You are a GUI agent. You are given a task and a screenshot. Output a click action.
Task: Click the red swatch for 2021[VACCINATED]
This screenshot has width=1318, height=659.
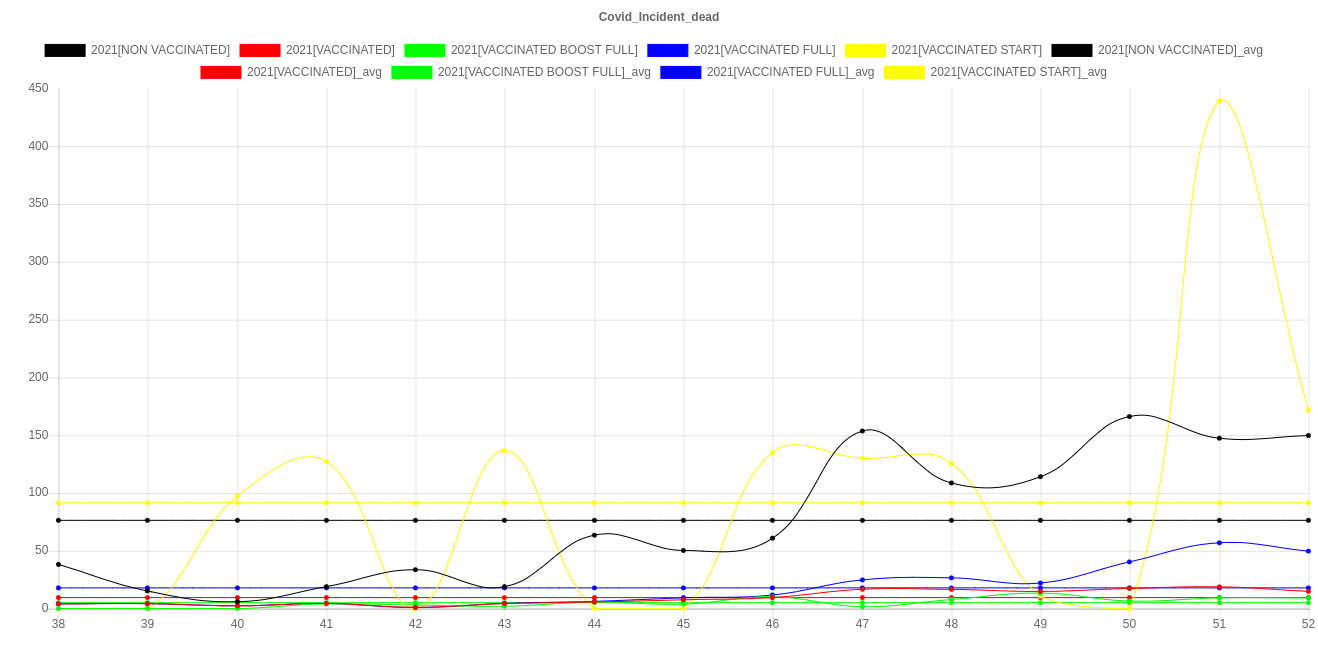(259, 50)
